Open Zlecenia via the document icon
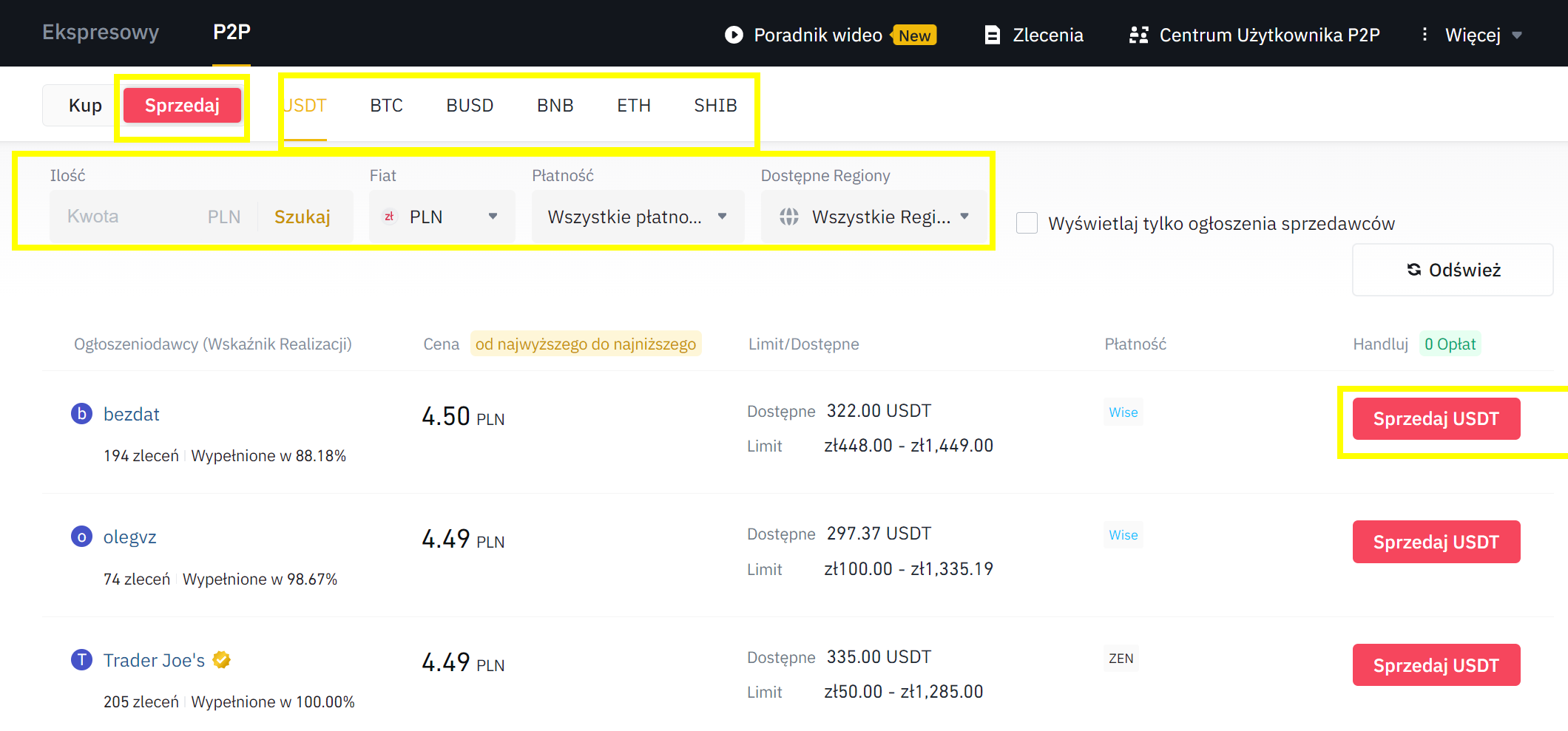Image resolution: width=1568 pixels, height=731 pixels. [992, 35]
